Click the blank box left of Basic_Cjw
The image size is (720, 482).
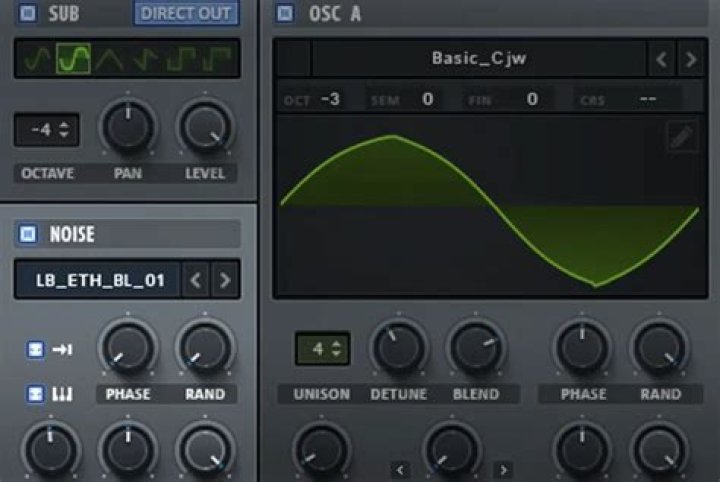(x=293, y=59)
